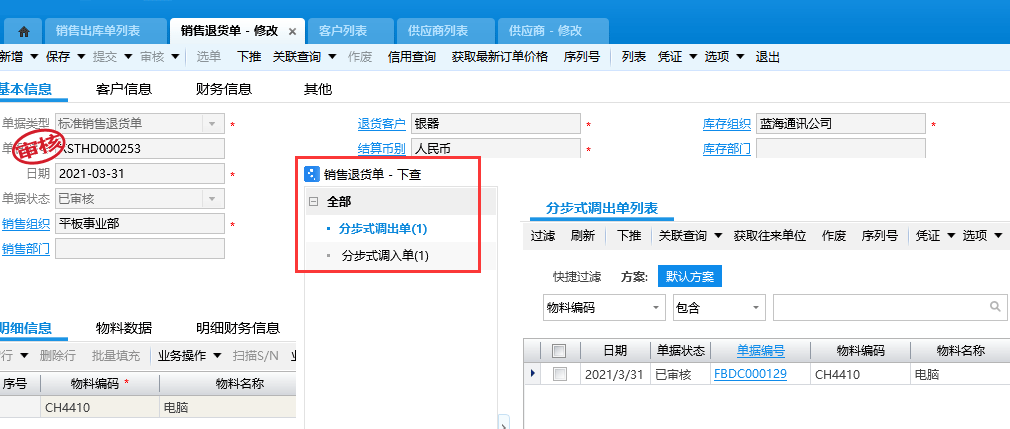Open the 结算币别 link label
Screen dimensions: 1010x429
(x=382, y=149)
